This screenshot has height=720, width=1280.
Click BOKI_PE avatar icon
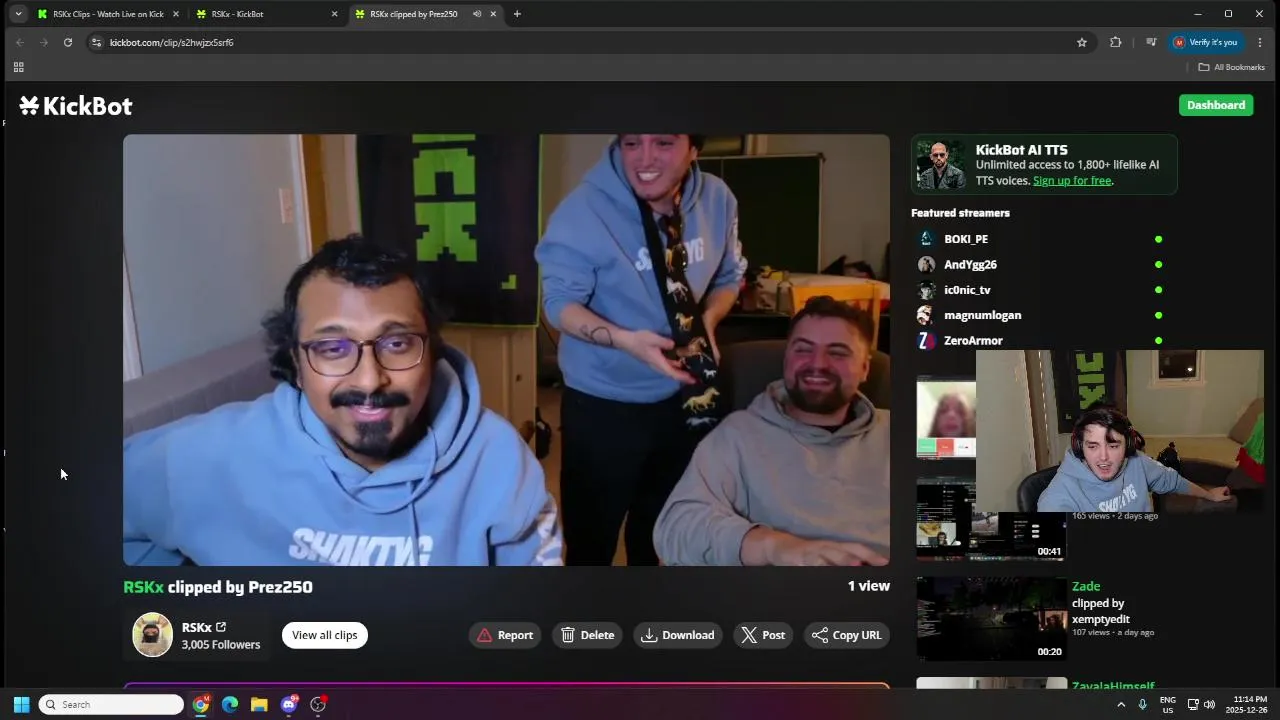926,239
